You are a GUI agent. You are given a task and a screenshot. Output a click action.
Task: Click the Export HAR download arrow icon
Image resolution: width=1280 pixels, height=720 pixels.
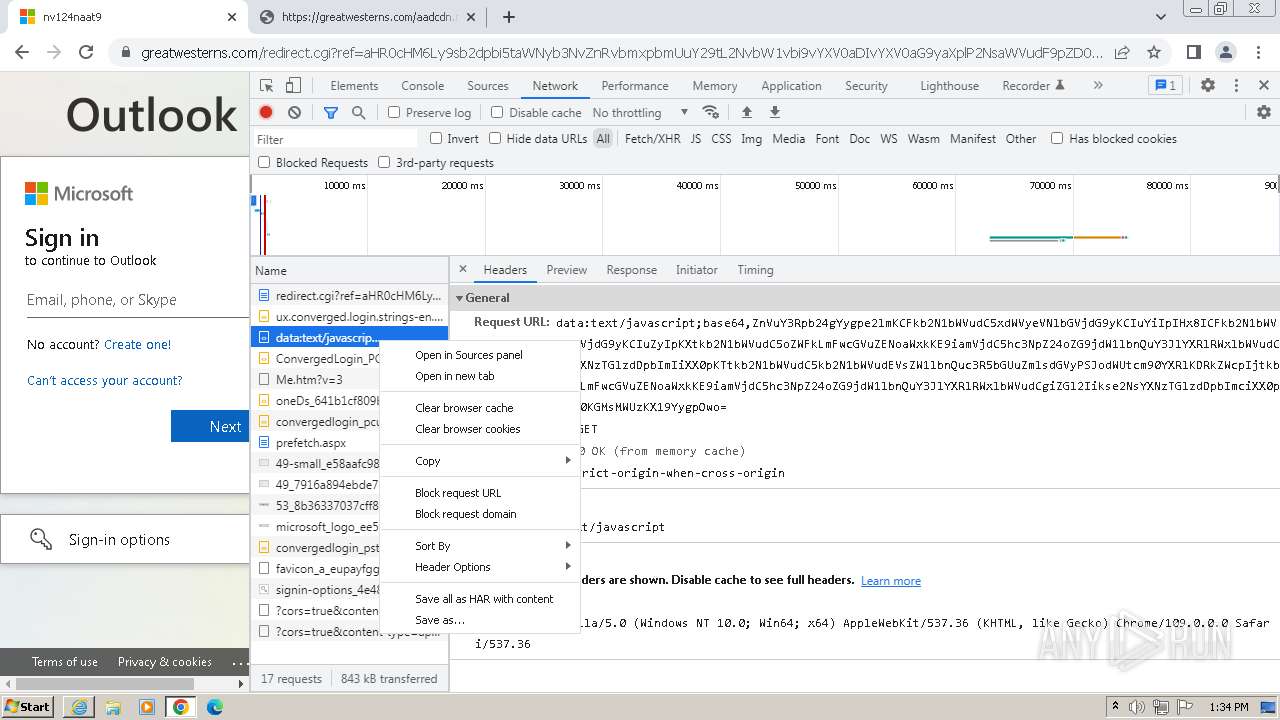coord(774,112)
